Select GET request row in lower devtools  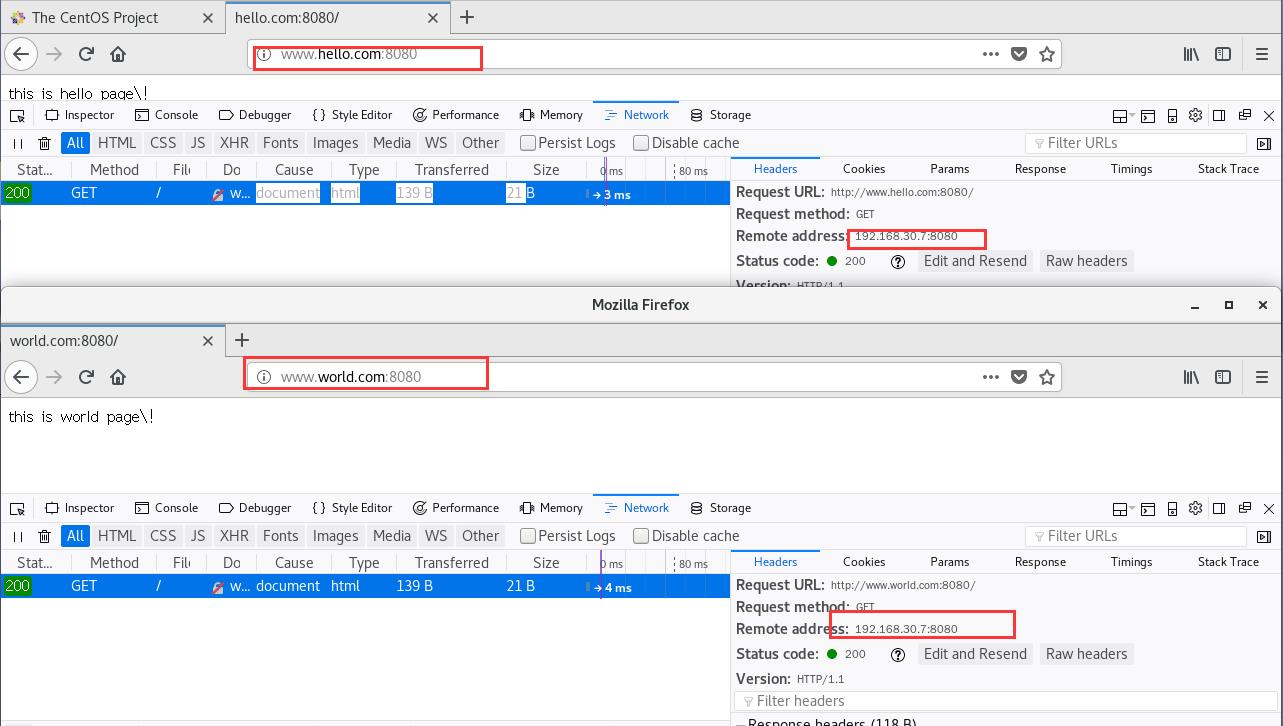click(365, 586)
